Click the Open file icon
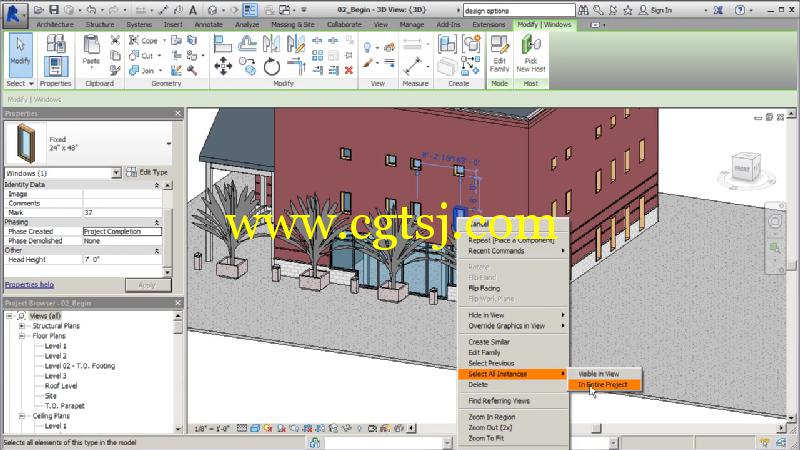The image size is (800, 450). (x=39, y=10)
